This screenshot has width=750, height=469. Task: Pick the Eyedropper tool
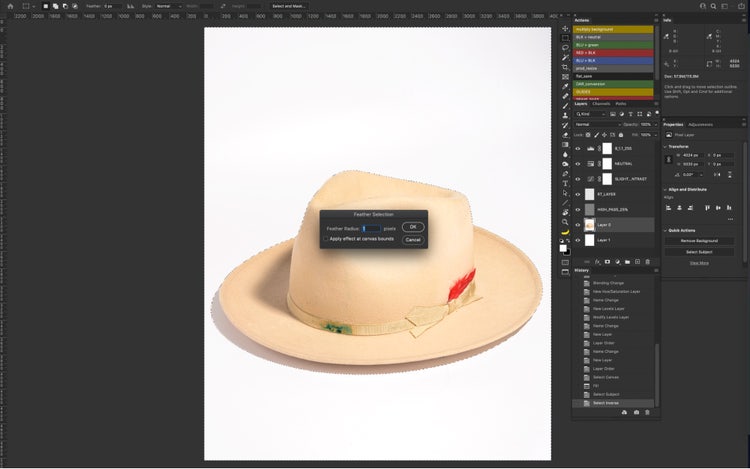click(565, 86)
